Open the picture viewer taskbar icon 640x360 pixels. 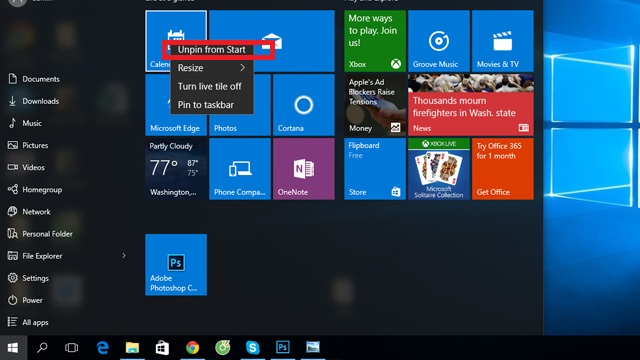(313, 348)
